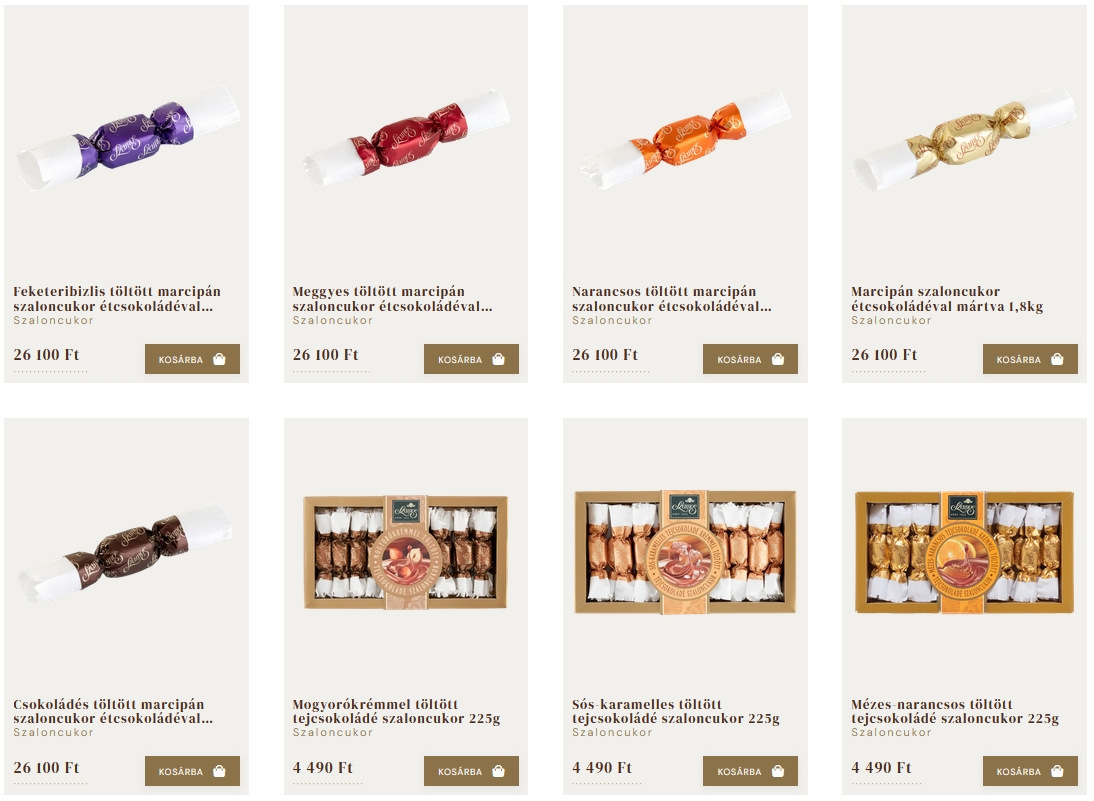Image resolution: width=1094 pixels, height=801 pixels.
Task: Click basket icon for Mézes-narancsos szaloncukor
Action: 1057,772
